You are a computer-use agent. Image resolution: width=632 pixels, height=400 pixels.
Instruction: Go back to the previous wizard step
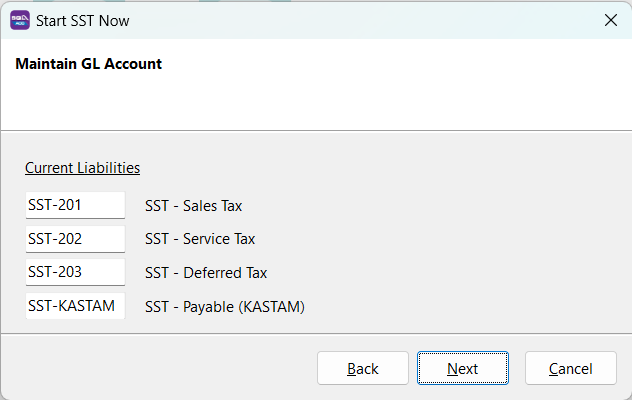(362, 369)
